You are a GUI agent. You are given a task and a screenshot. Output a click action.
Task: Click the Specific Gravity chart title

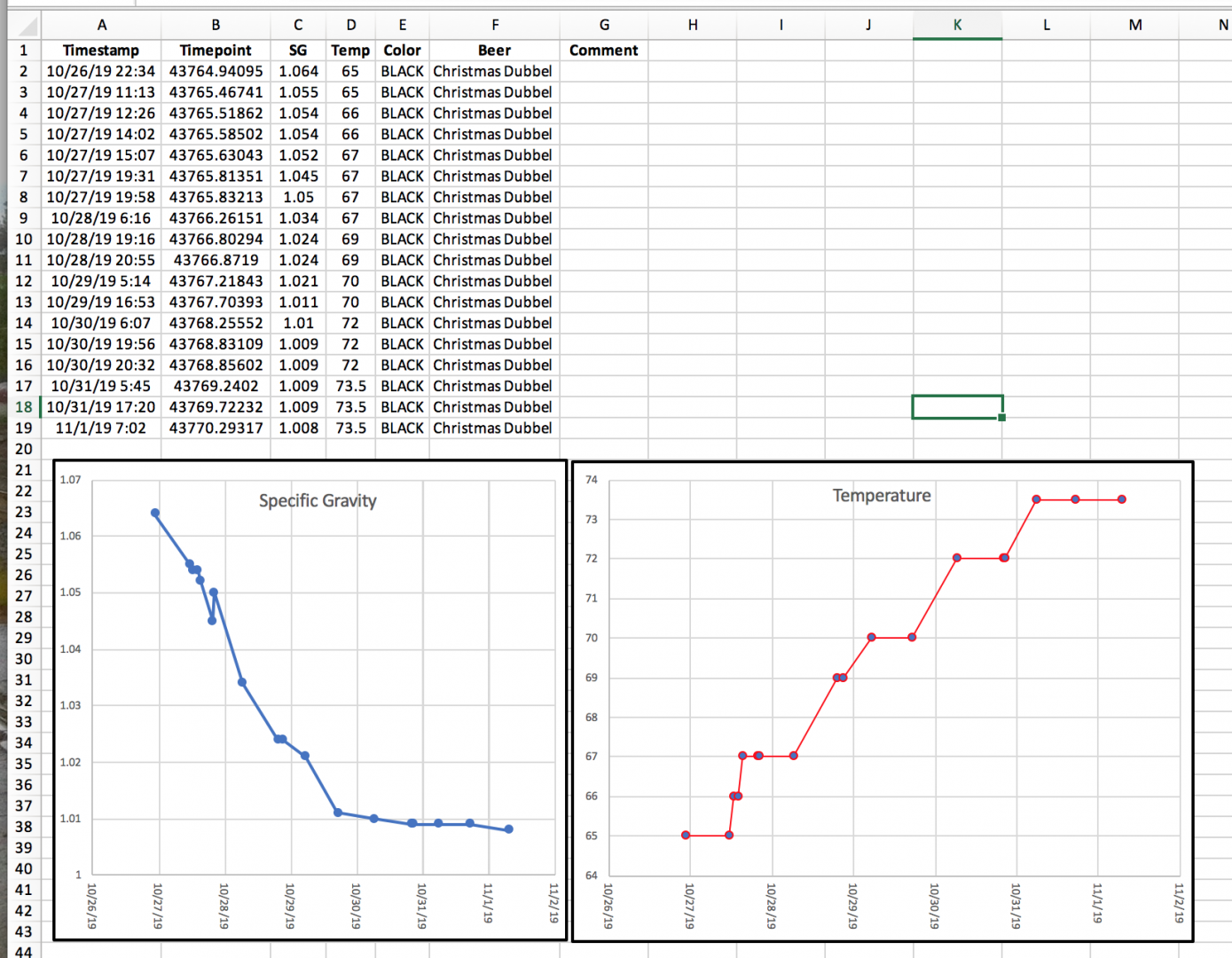[318, 501]
